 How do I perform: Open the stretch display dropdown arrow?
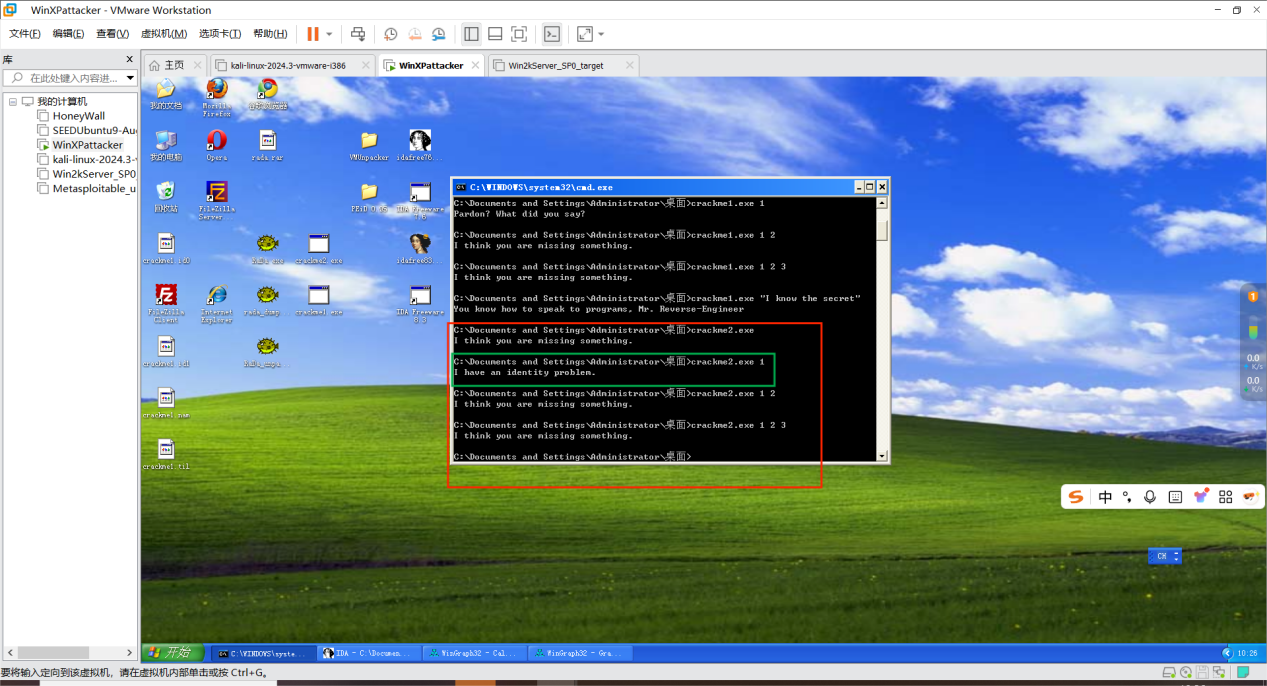click(x=601, y=34)
